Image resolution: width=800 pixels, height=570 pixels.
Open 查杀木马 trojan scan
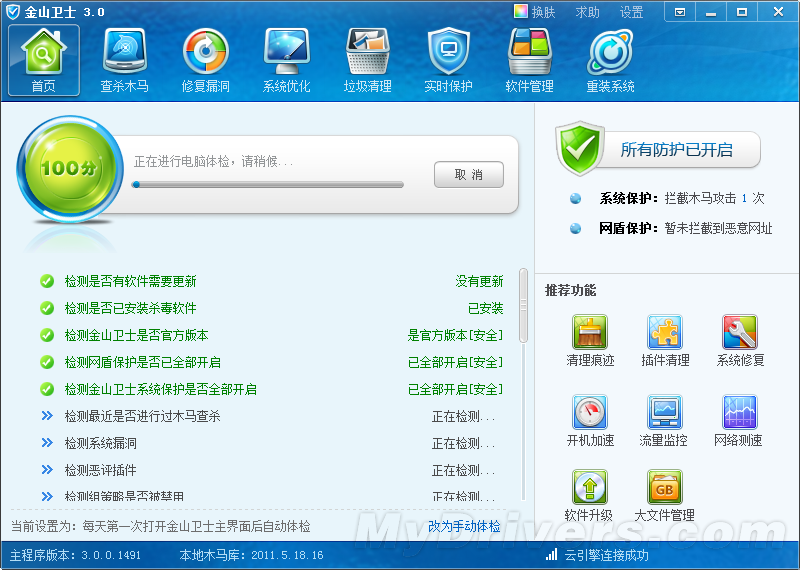coord(124,60)
